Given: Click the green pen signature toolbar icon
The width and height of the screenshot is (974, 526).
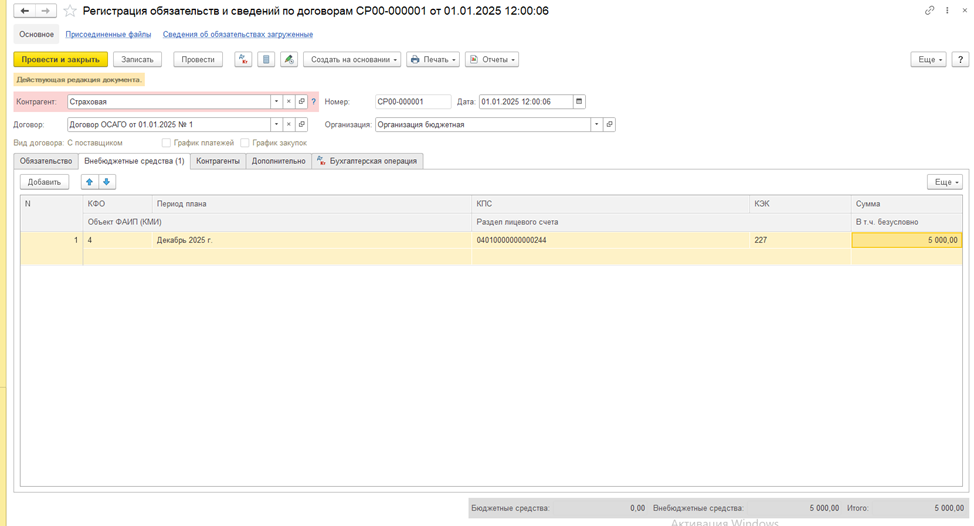Looking at the screenshot, I should [289, 60].
